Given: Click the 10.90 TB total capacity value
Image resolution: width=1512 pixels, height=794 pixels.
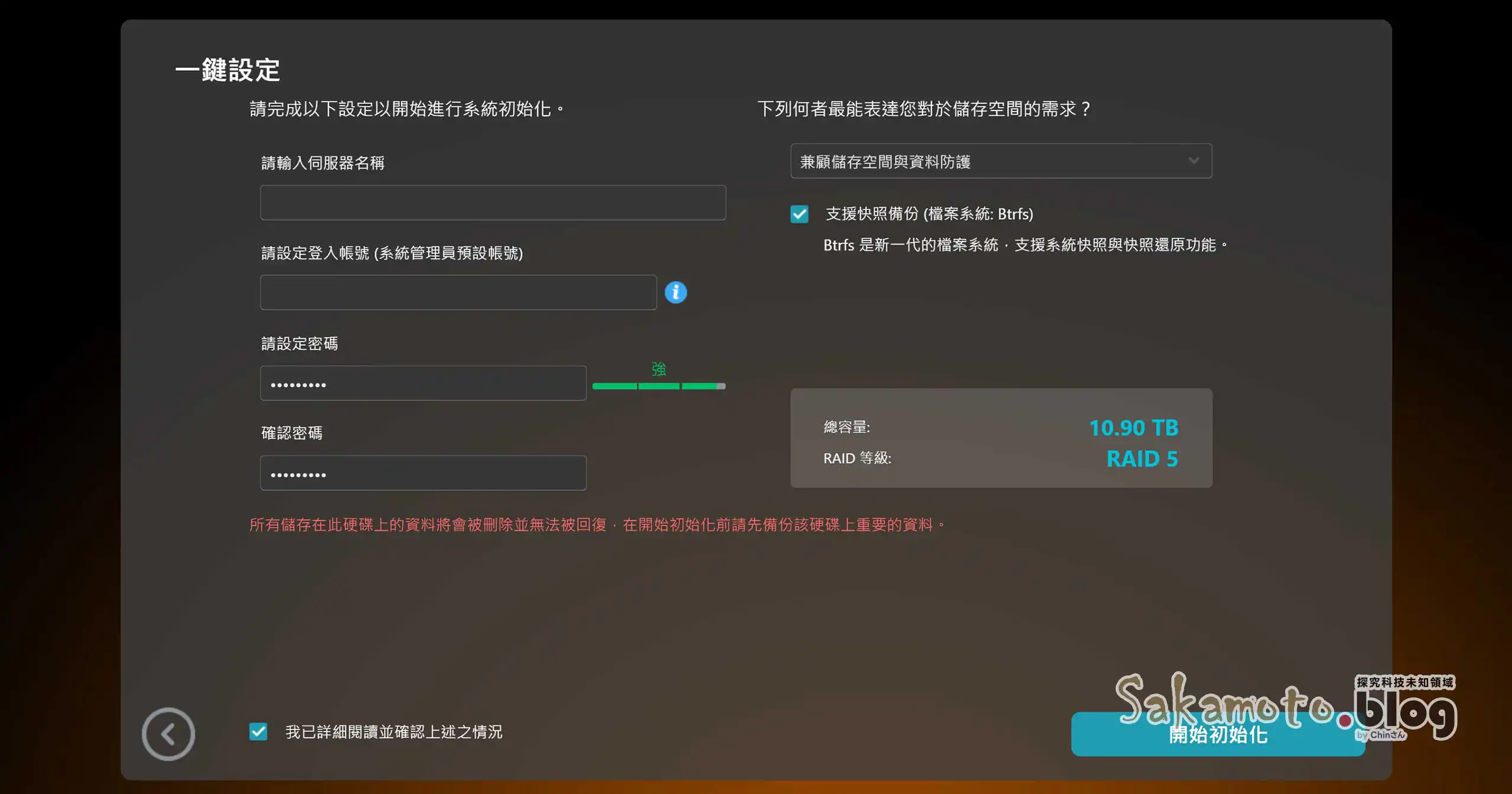Looking at the screenshot, I should [1133, 427].
